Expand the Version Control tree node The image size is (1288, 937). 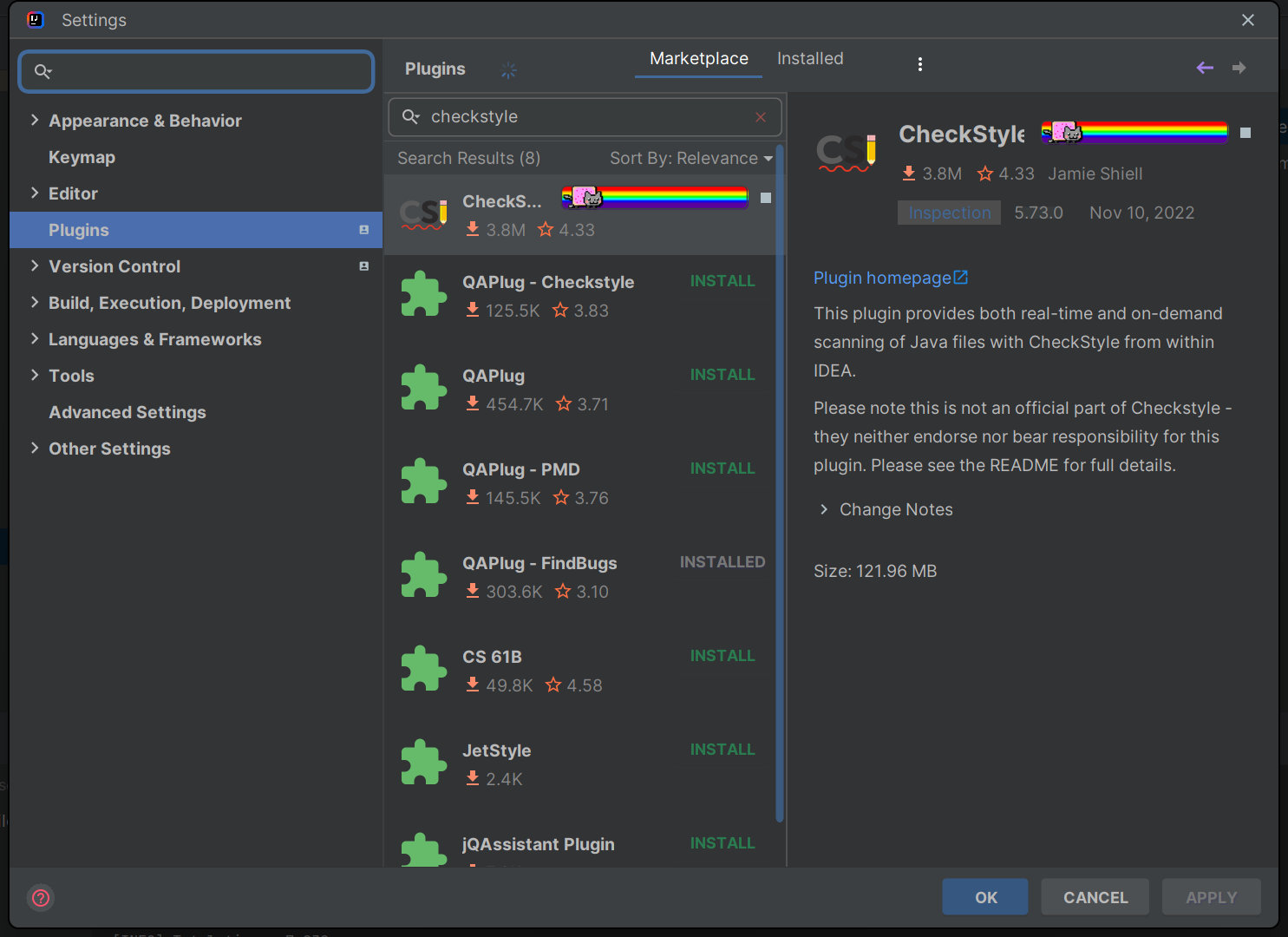click(35, 266)
